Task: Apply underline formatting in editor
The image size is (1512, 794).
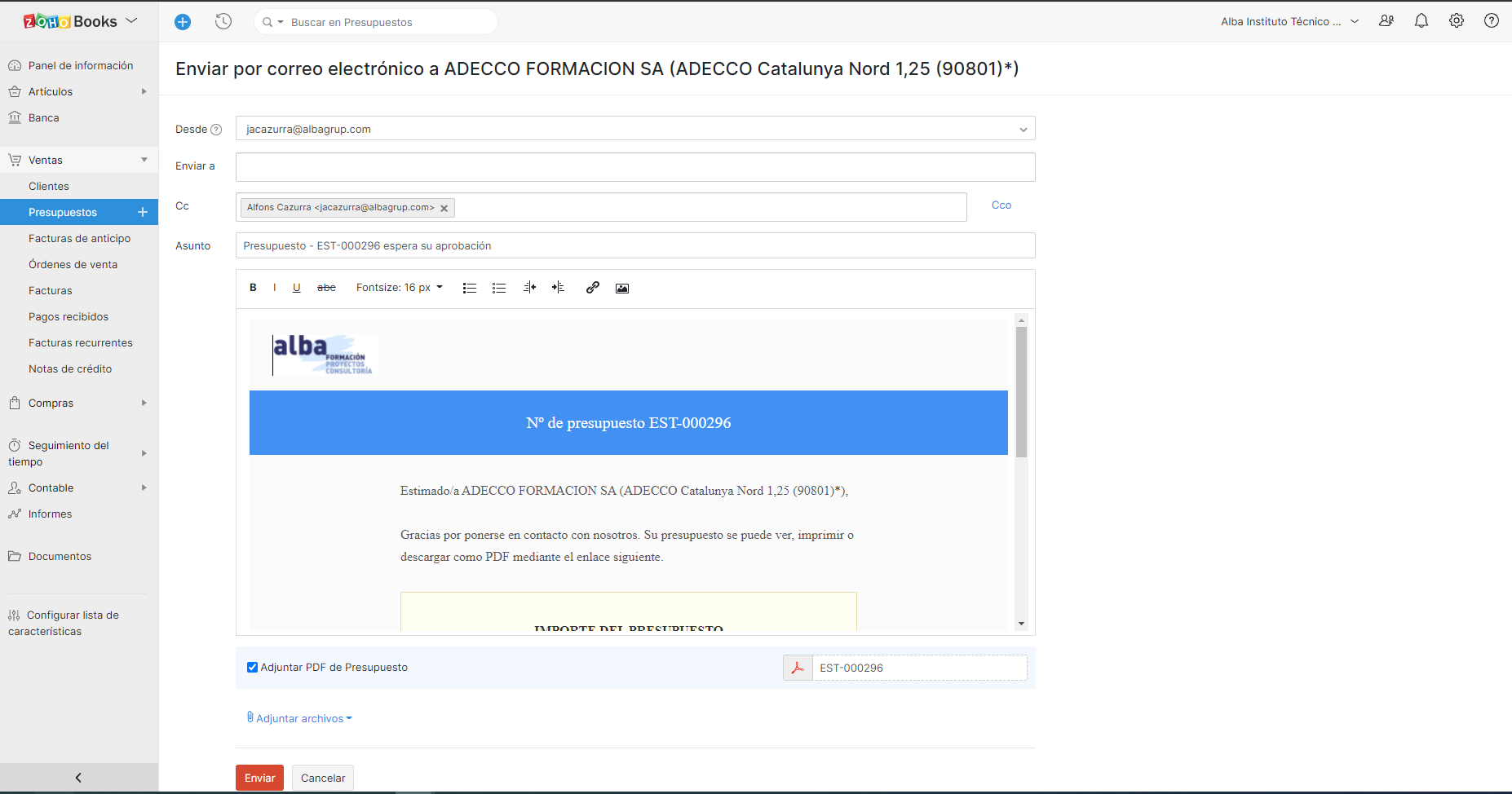Action: click(297, 288)
